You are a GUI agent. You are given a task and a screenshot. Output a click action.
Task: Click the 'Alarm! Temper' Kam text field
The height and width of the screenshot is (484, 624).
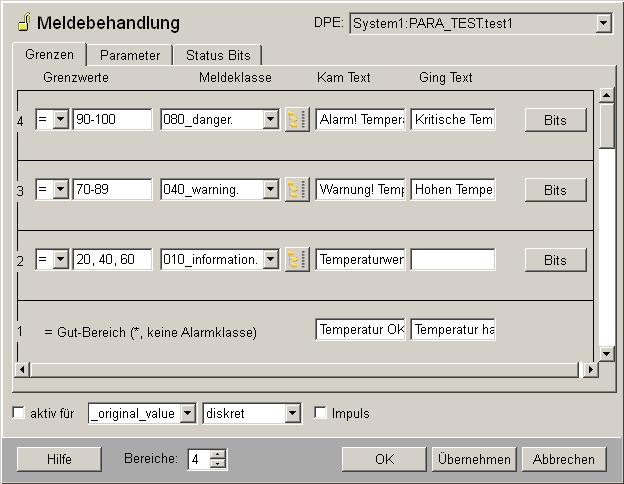tap(361, 119)
